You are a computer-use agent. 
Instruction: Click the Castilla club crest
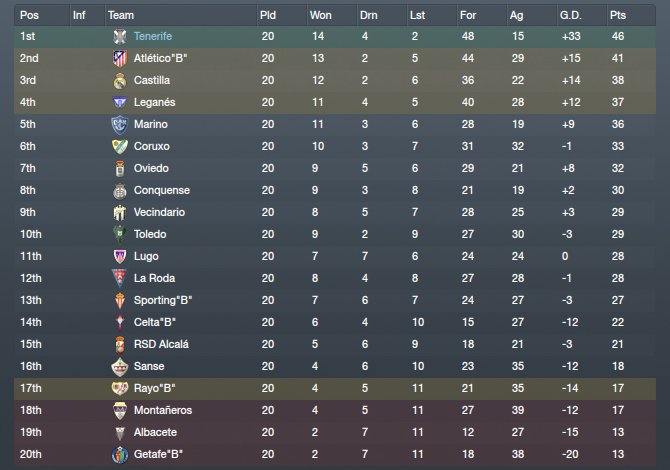120,81
